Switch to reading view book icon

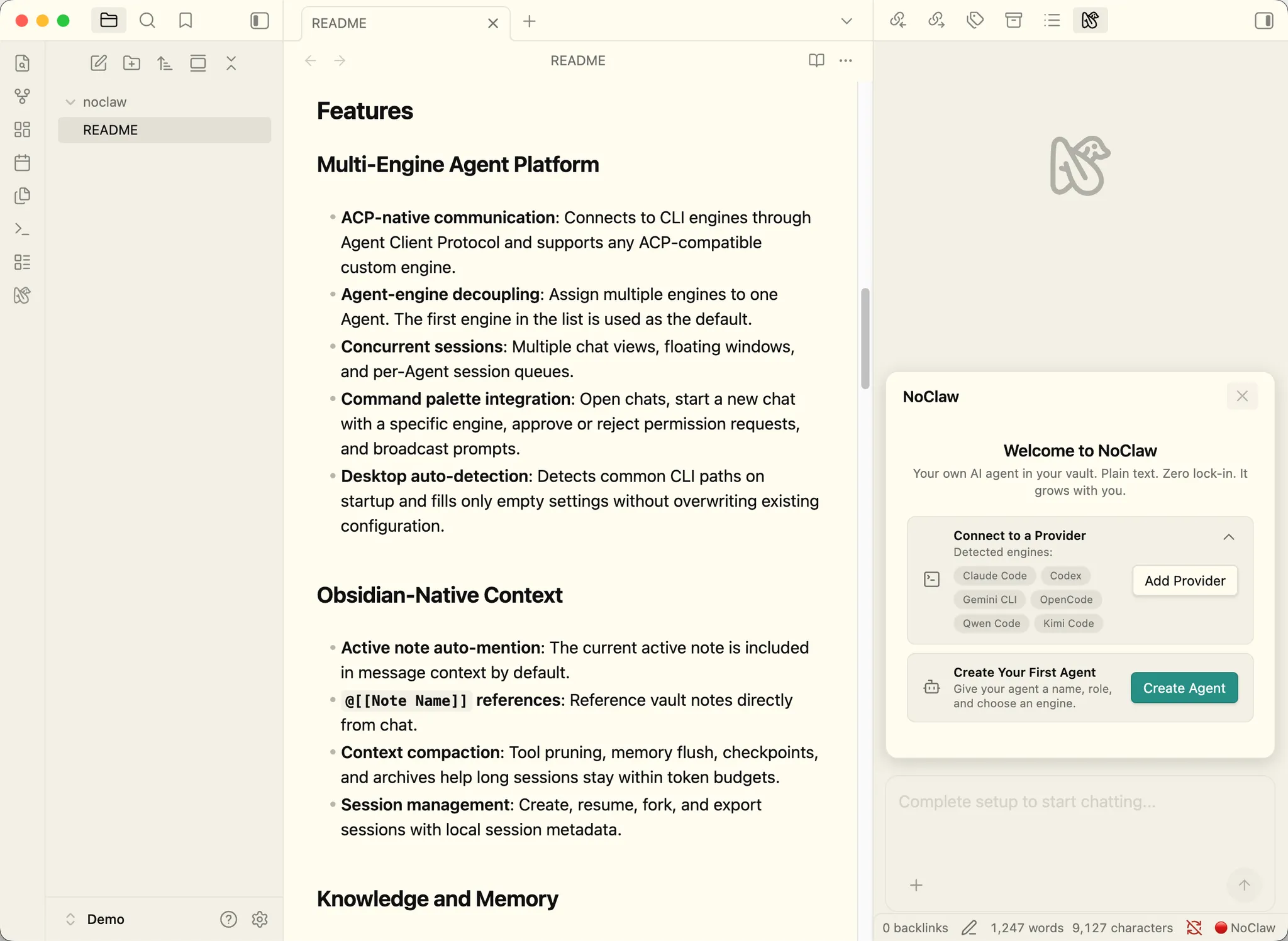(x=816, y=60)
